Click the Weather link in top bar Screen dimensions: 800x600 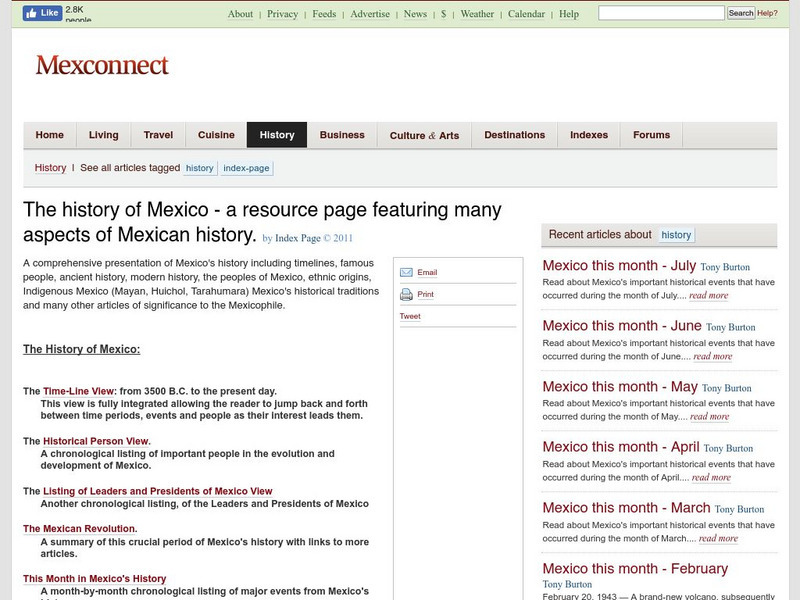pos(477,14)
